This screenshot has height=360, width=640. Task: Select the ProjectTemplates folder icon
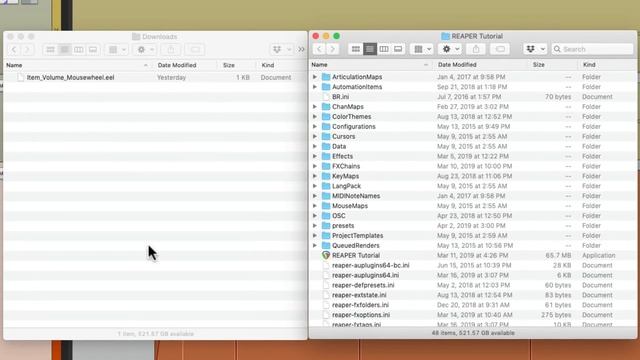coord(326,236)
